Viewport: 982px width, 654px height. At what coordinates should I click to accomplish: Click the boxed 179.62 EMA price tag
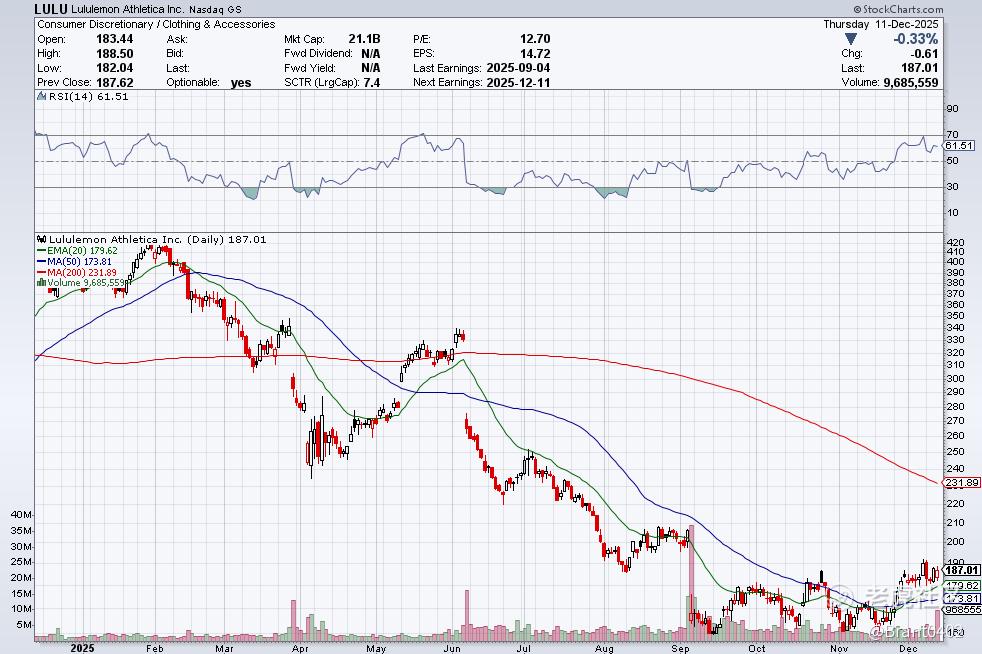coord(962,585)
